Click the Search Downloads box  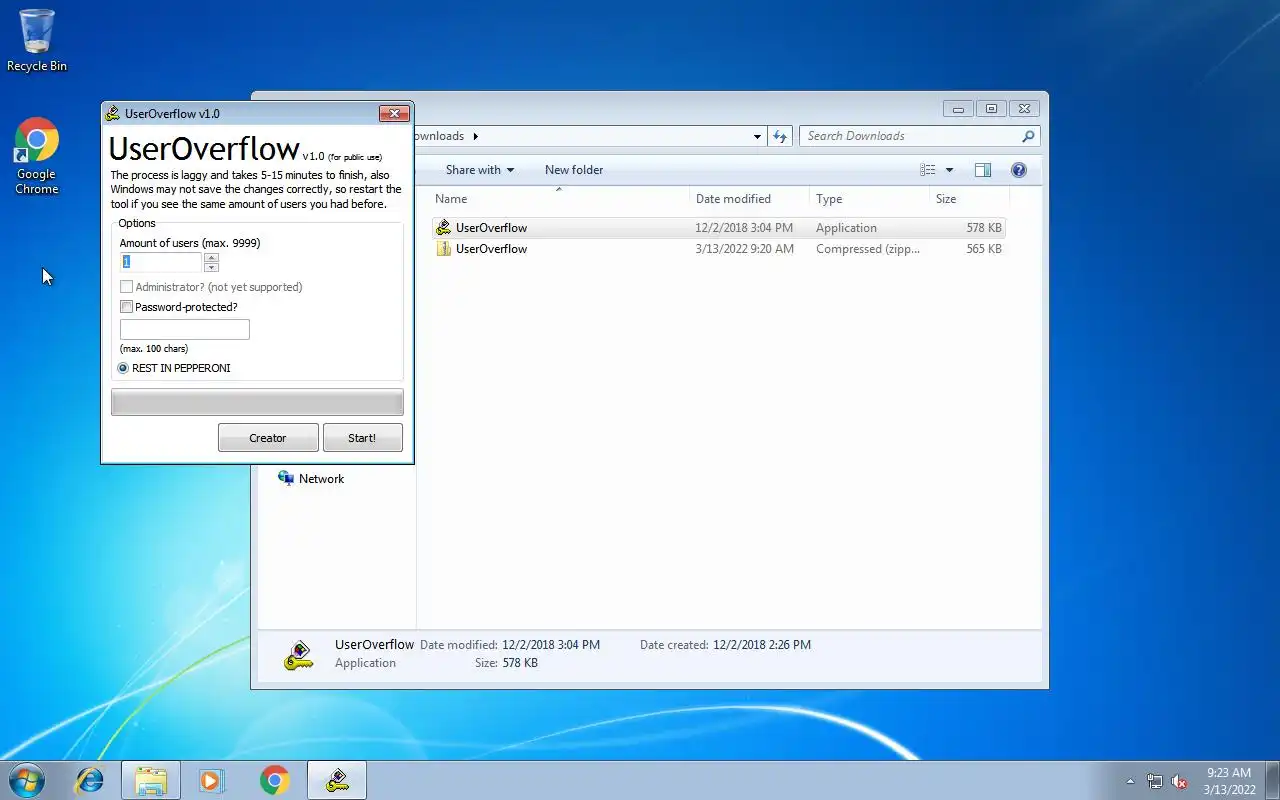click(919, 136)
